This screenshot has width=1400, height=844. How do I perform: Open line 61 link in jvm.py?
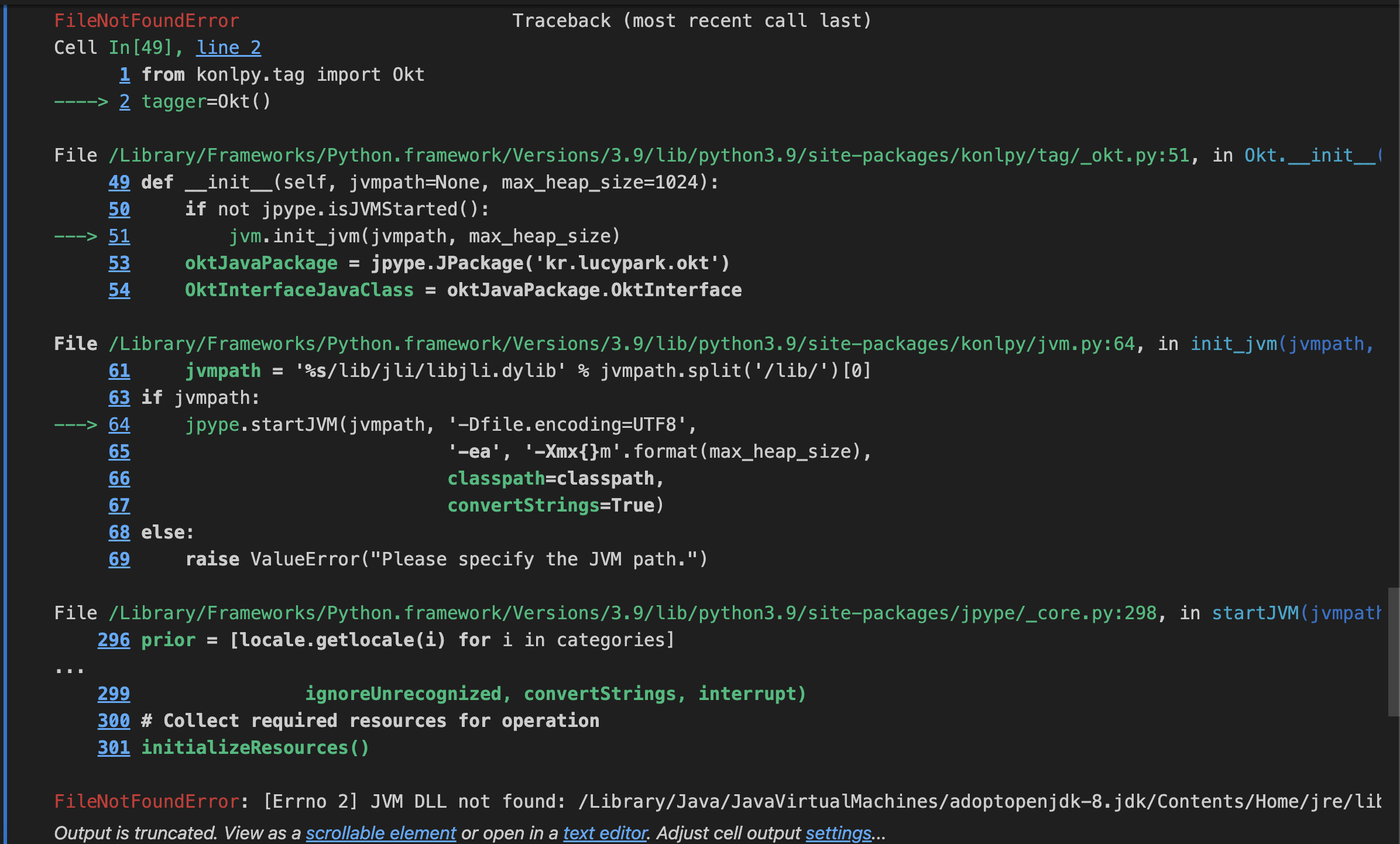coord(119,370)
